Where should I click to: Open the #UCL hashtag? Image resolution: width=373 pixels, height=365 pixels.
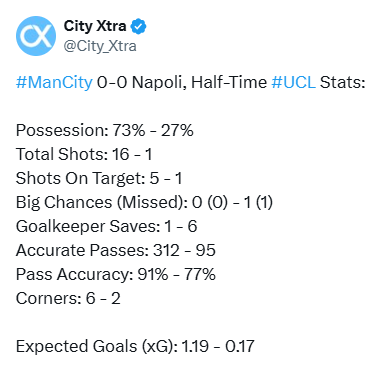[294, 82]
